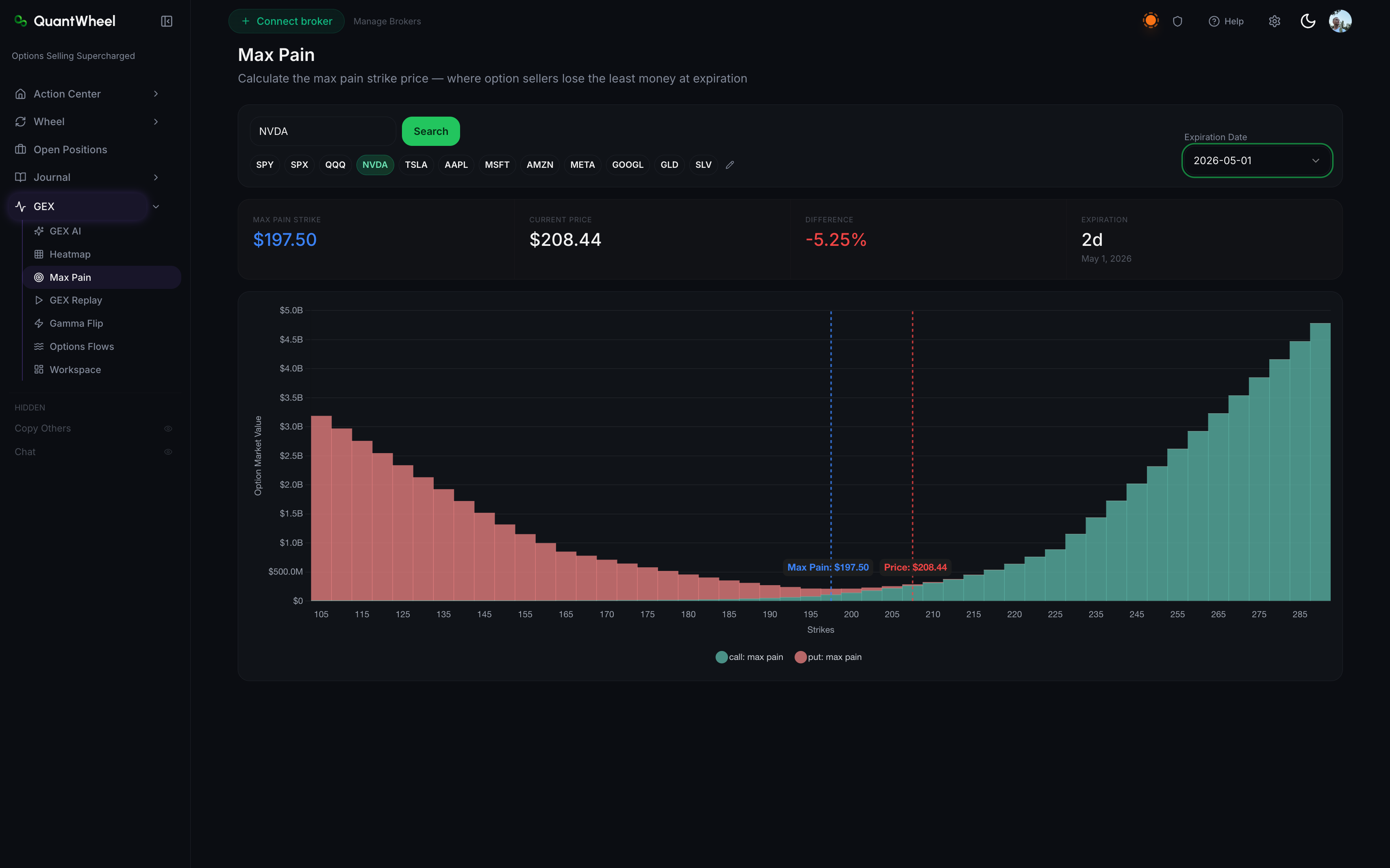The width and height of the screenshot is (1390, 868).
Task: Select the MSFT ticker chip
Action: [x=497, y=165]
